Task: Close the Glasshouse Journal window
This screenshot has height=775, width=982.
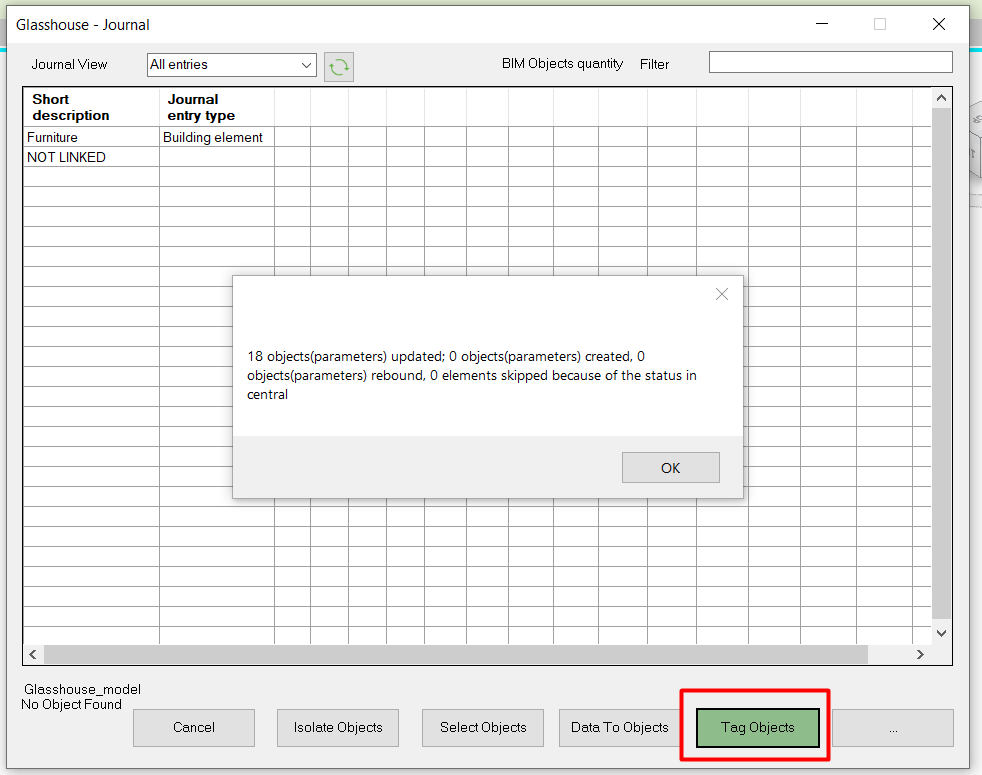Action: pyautogui.click(x=939, y=24)
